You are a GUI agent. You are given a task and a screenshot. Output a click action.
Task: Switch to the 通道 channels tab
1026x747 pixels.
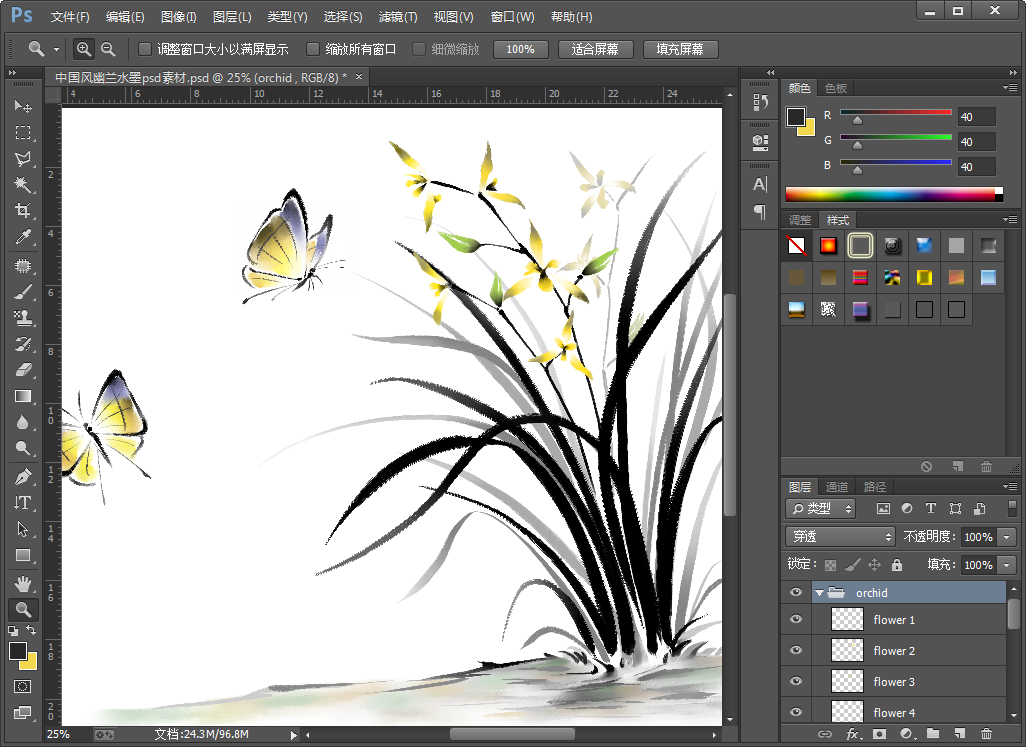[837, 487]
